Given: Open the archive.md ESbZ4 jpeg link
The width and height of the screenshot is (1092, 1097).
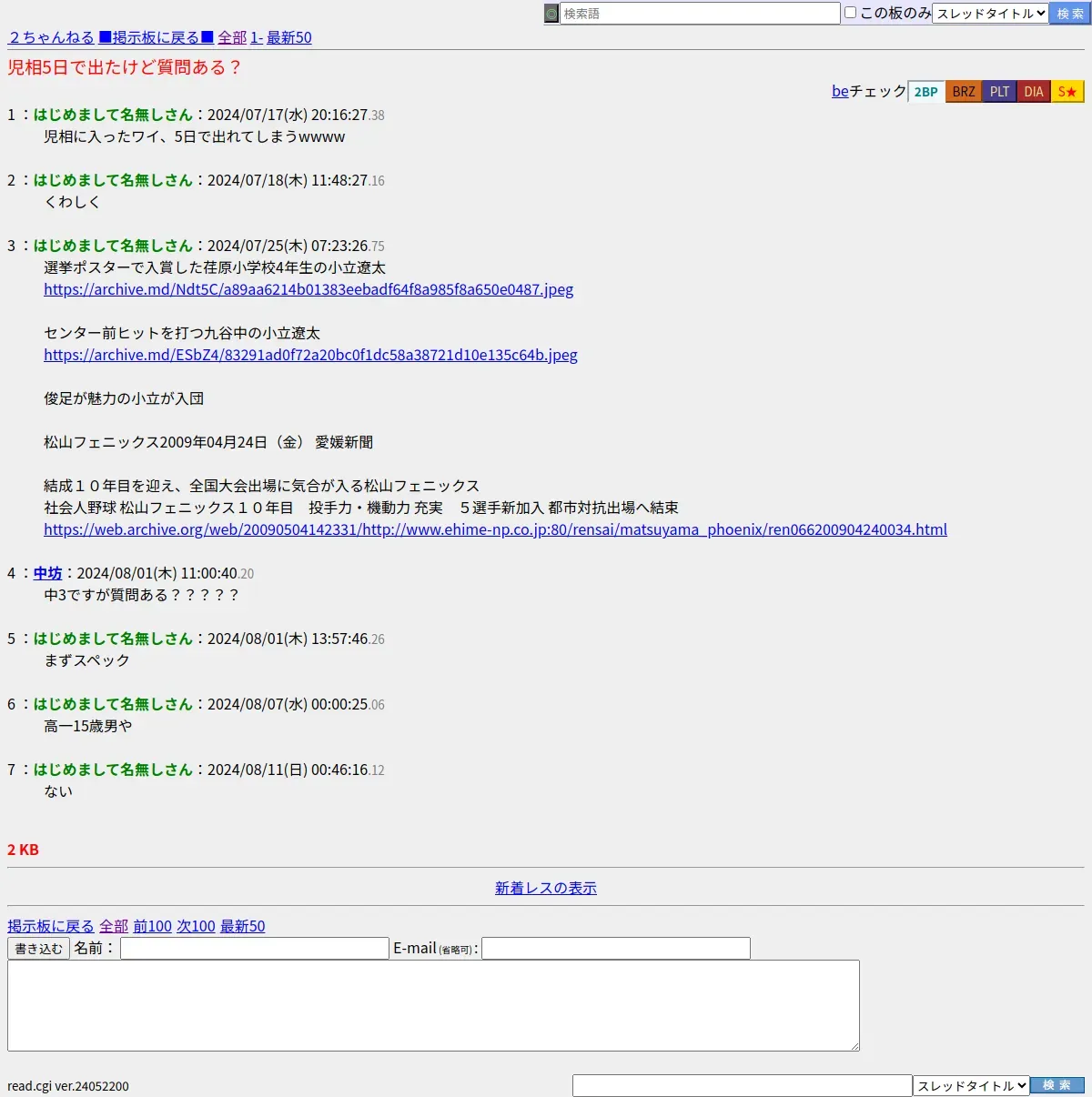Looking at the screenshot, I should pos(310,355).
